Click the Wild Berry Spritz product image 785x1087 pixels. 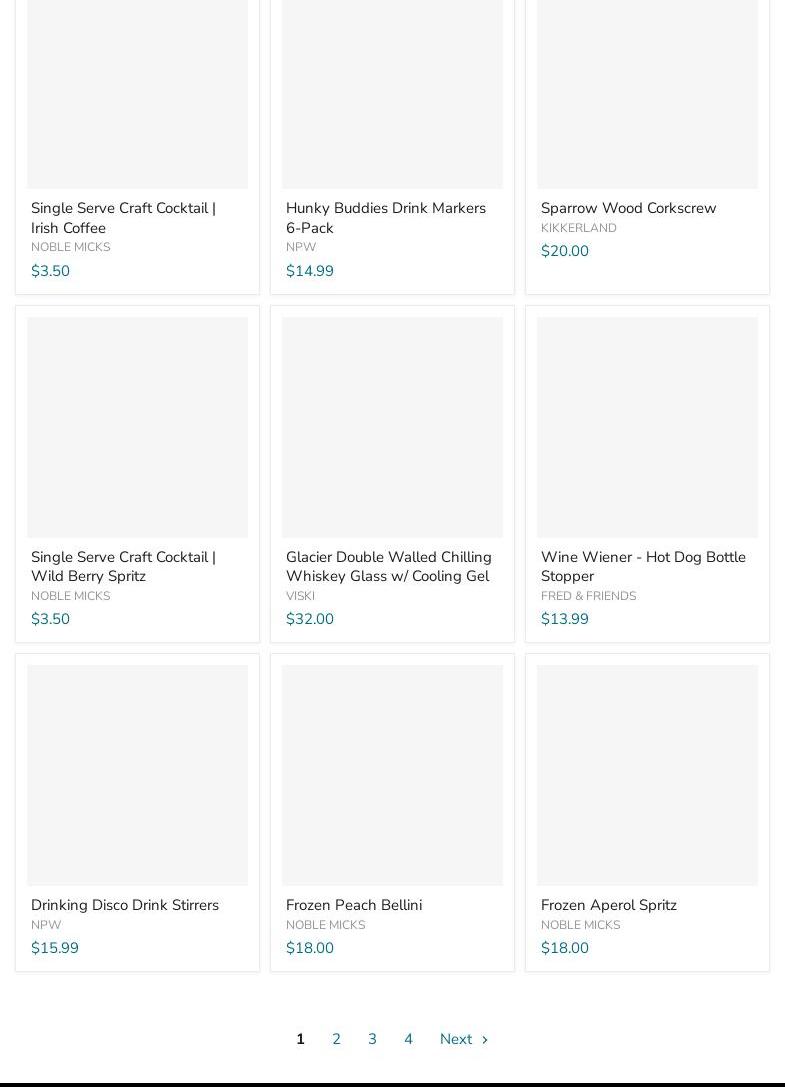tap(137, 427)
